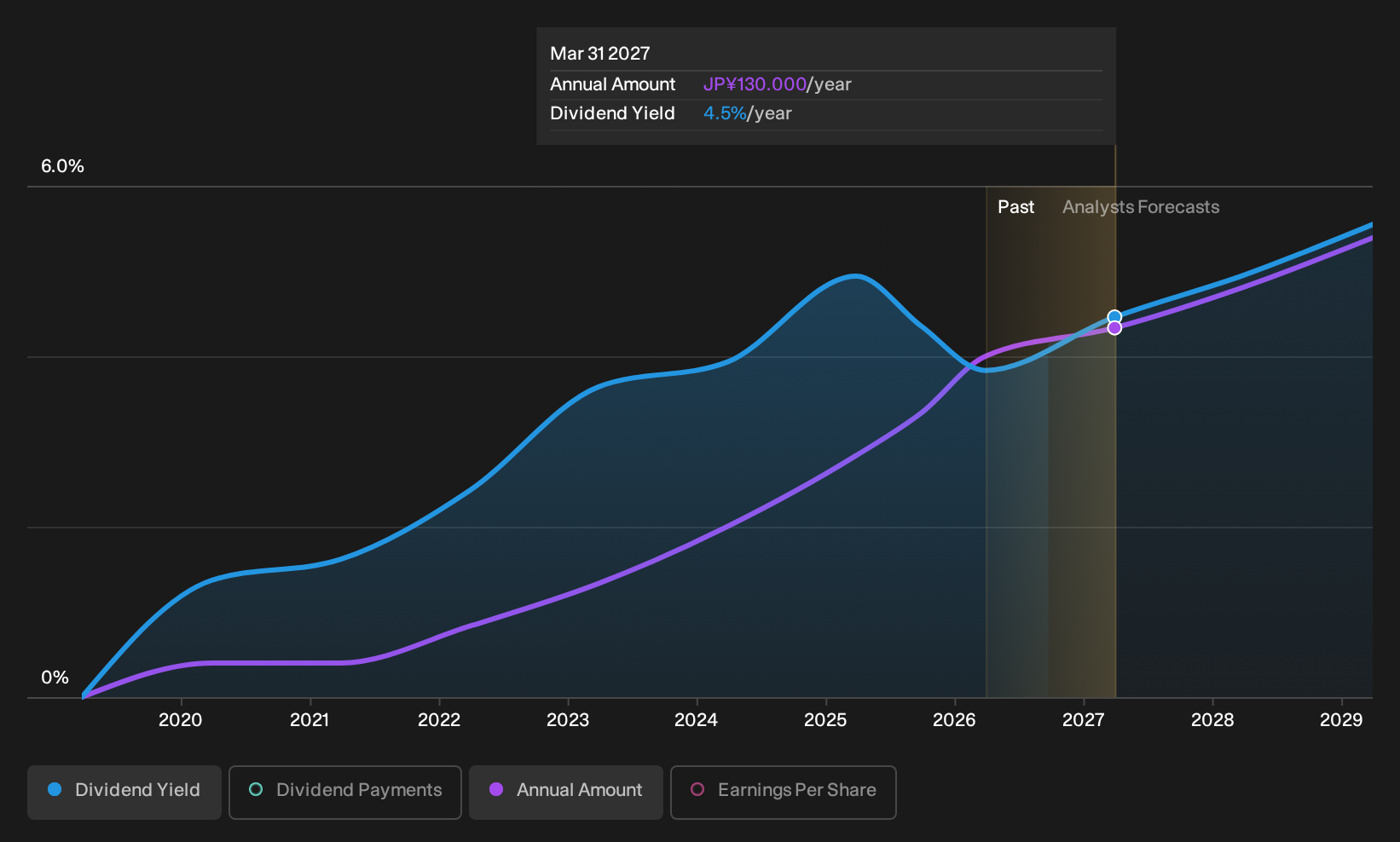Click the 6.0% y-axis label
This screenshot has width=1400, height=842.
click(x=63, y=166)
